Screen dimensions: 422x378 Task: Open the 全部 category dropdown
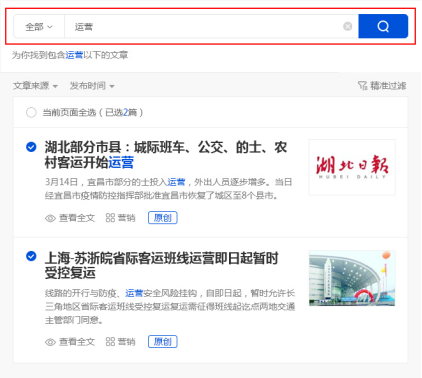(39, 27)
